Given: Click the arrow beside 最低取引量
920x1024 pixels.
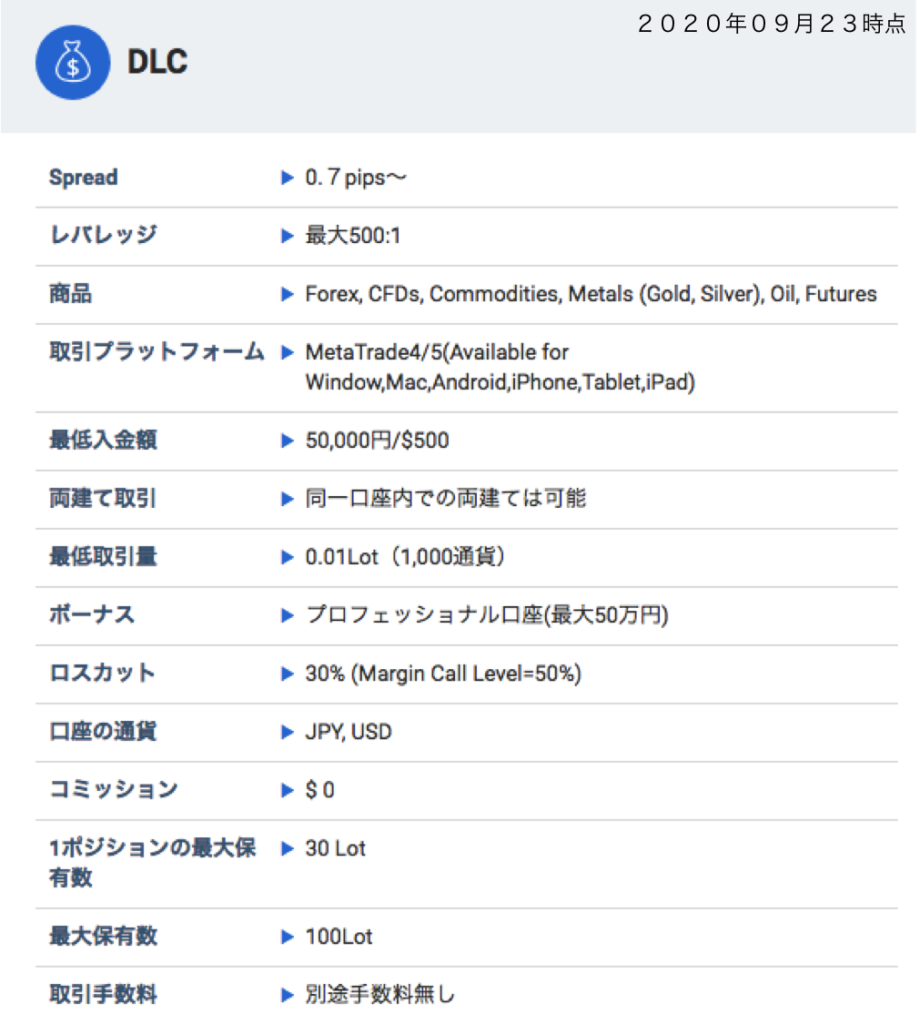Looking at the screenshot, I should click(287, 557).
